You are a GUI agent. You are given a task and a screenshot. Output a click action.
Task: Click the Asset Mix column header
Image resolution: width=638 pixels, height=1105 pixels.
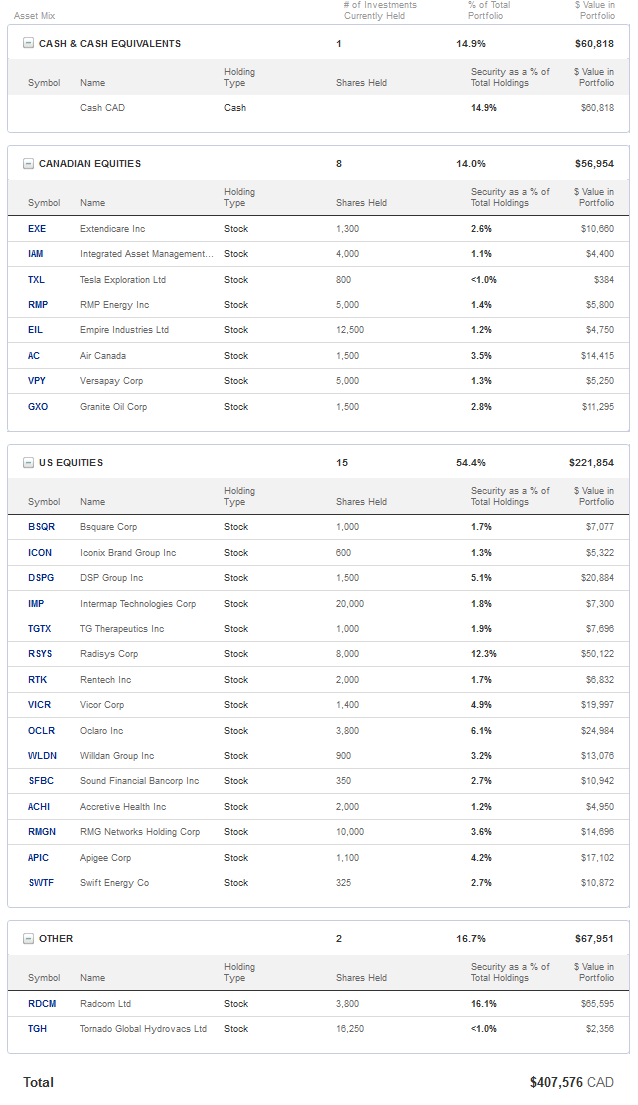click(35, 16)
